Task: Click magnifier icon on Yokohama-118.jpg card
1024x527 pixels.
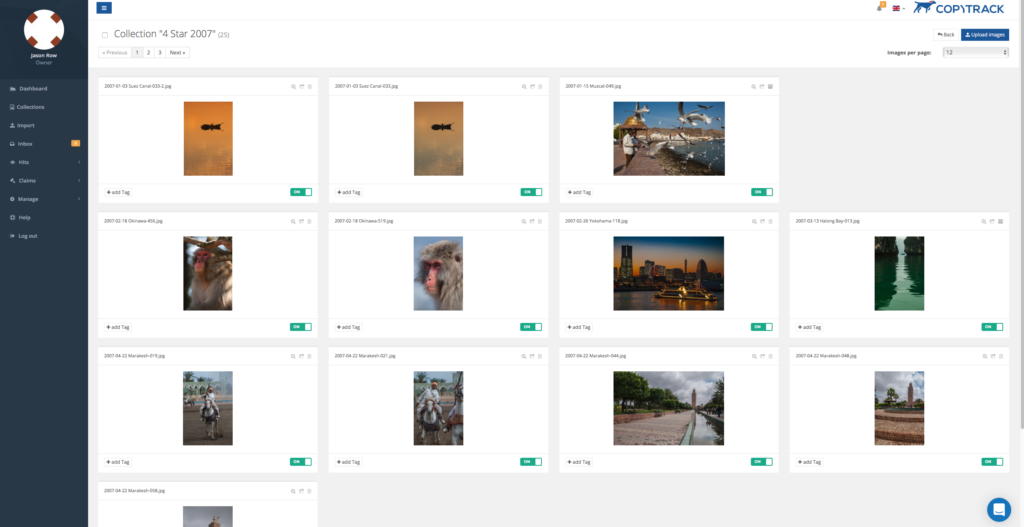Action: [754, 221]
